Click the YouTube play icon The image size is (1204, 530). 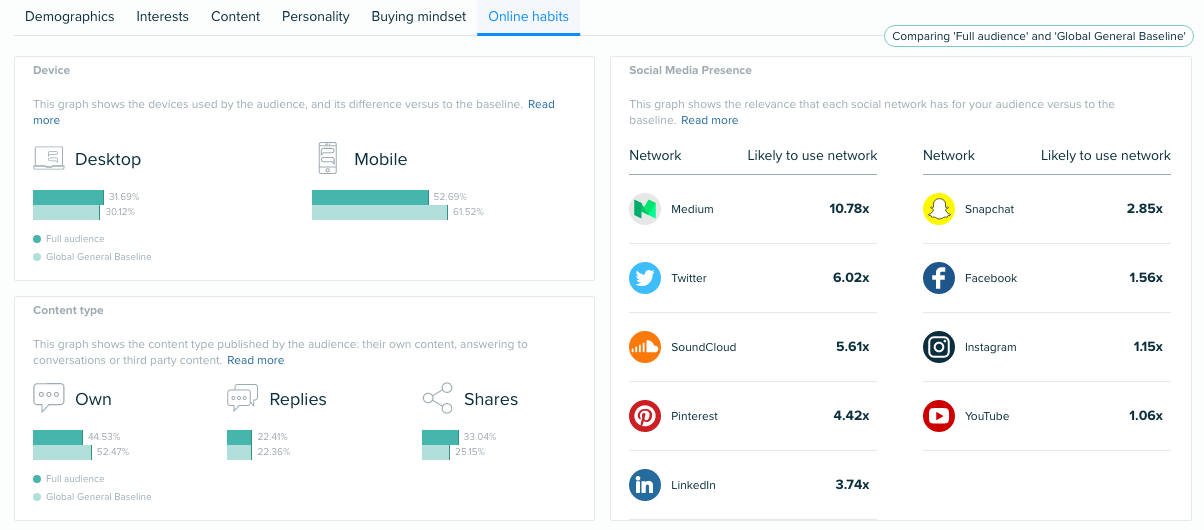click(x=939, y=416)
